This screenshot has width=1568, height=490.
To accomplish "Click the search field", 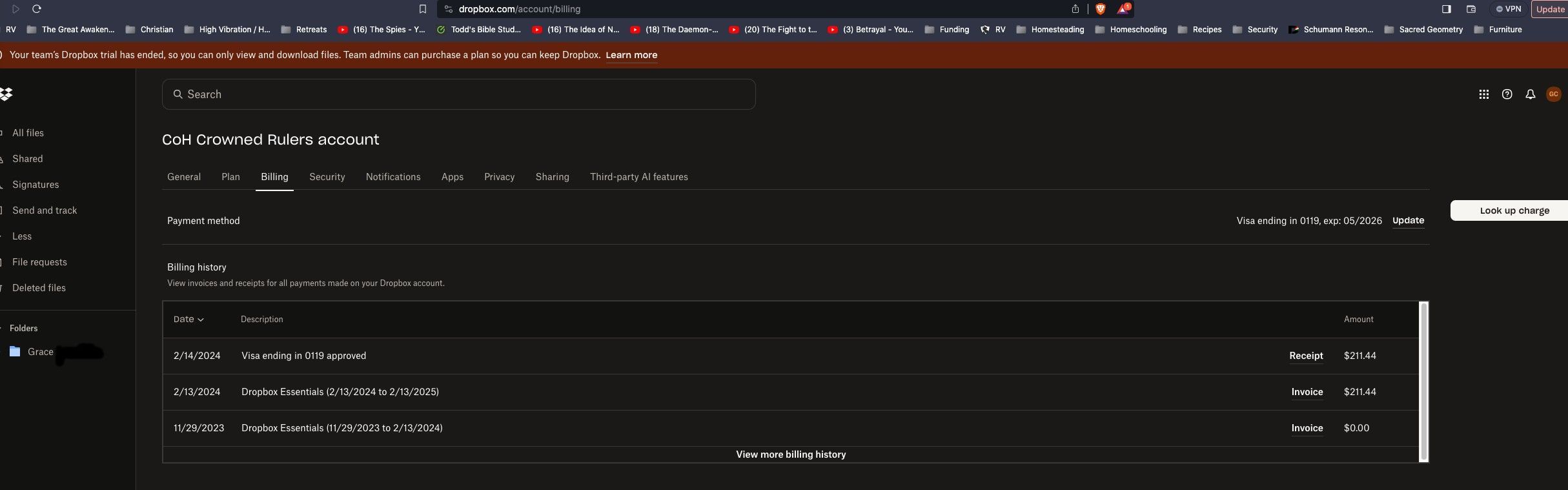I will (458, 94).
